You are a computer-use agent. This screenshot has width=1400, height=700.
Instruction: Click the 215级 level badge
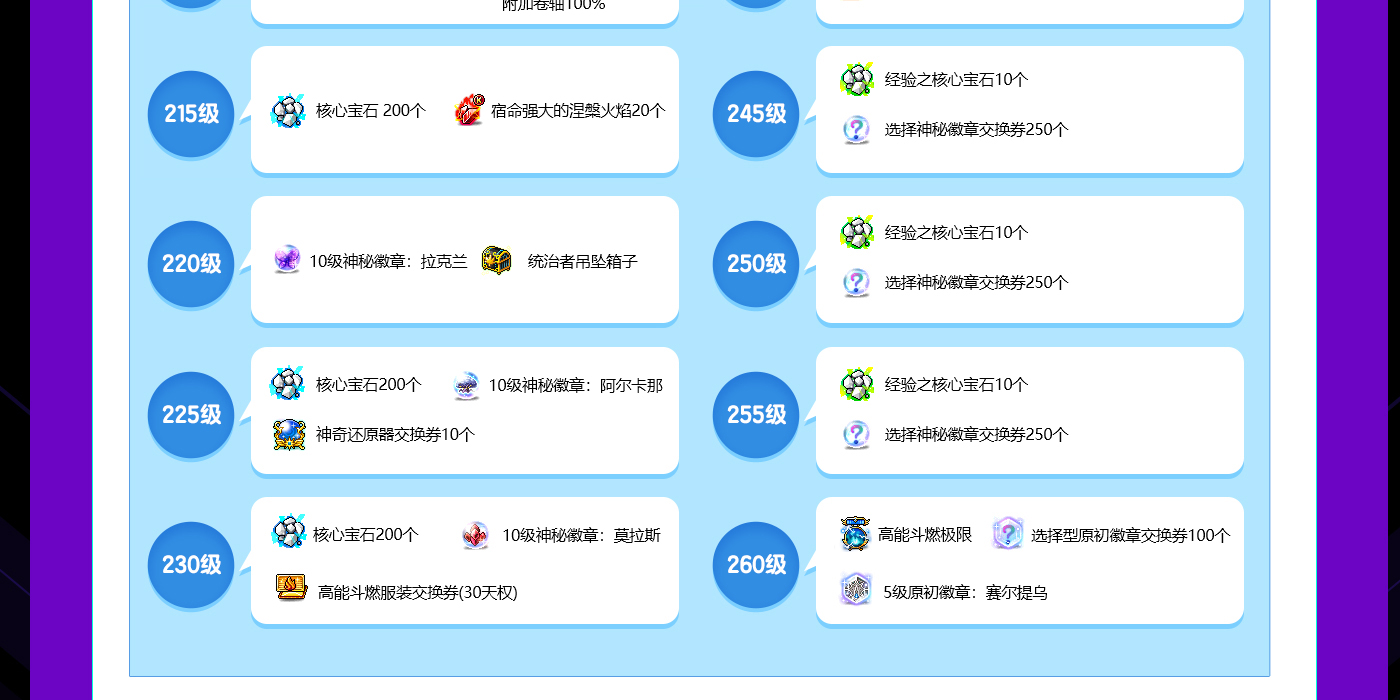click(191, 114)
